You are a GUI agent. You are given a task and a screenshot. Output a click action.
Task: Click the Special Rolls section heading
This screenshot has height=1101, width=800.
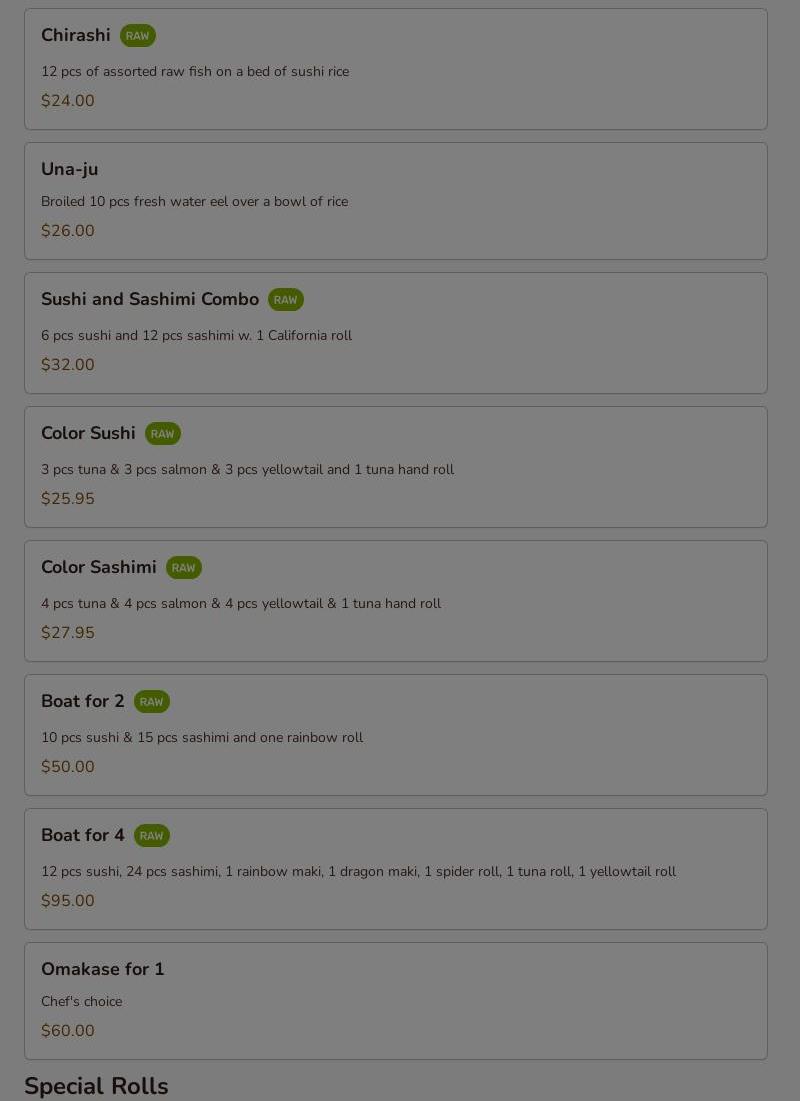[x=96, y=1086]
